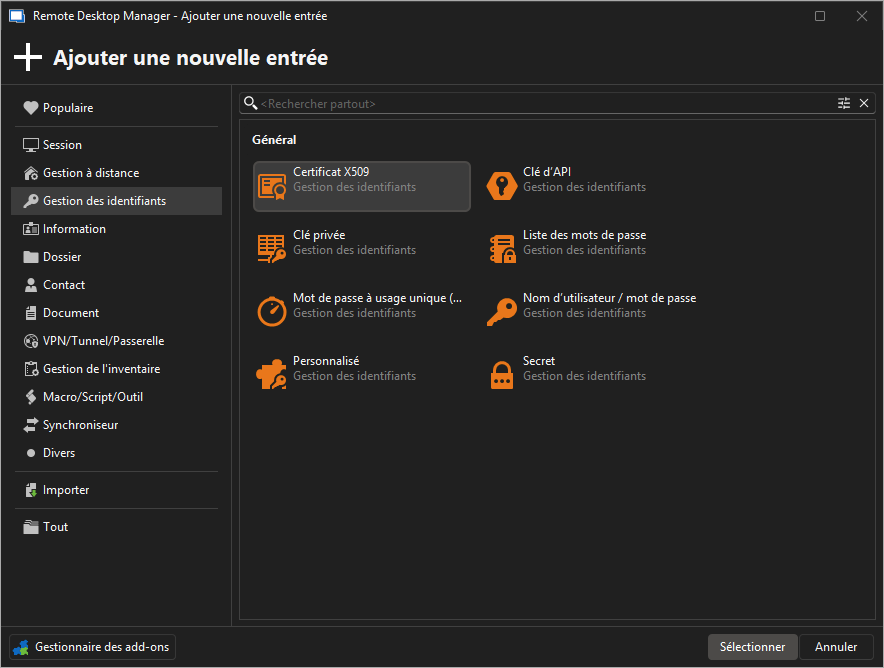884x668 pixels.
Task: Maximize the Ajouter une nouvelle entrée window
Action: coord(820,16)
